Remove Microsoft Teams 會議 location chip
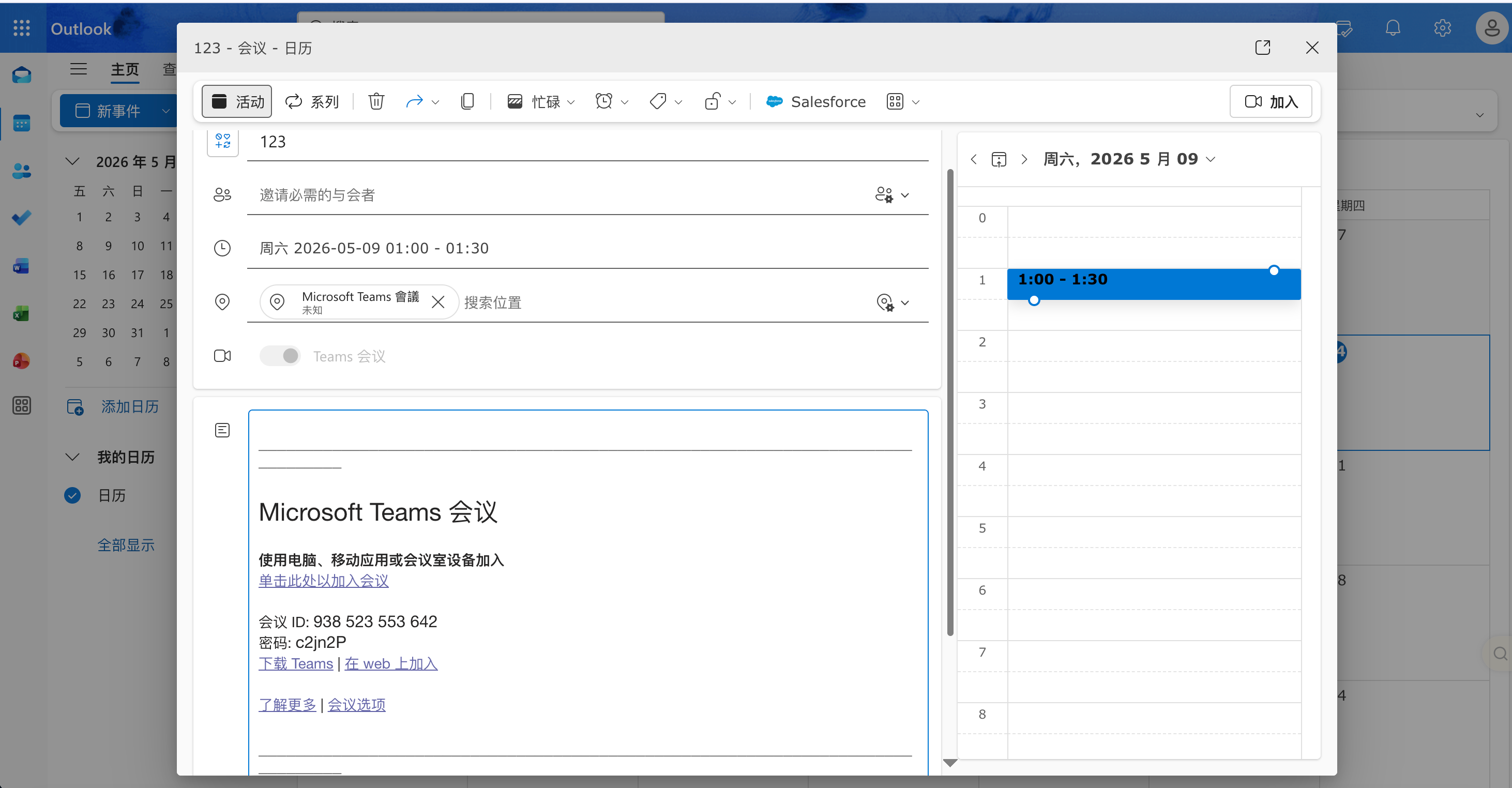This screenshot has height=788, width=1512. point(438,301)
